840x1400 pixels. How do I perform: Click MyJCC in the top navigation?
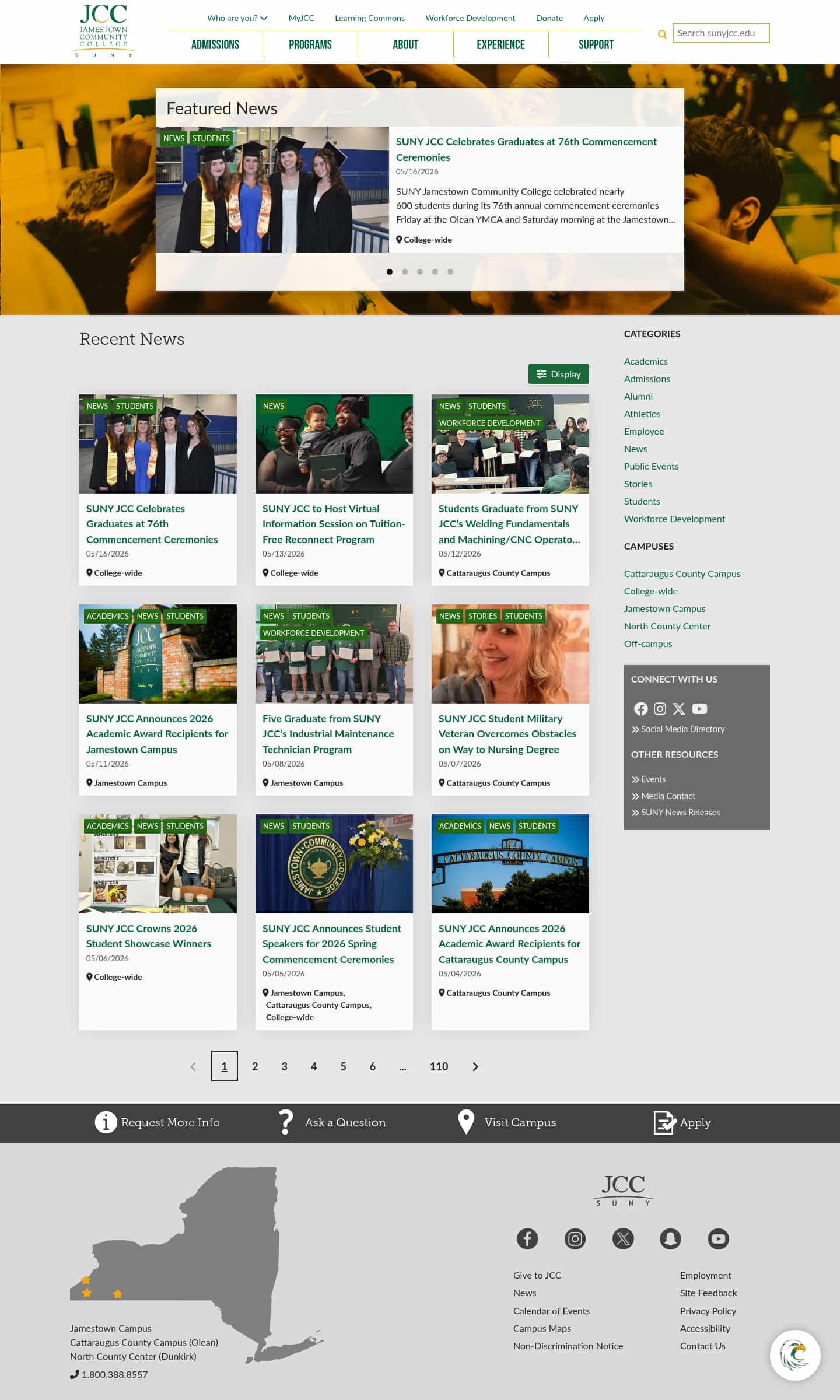click(301, 18)
